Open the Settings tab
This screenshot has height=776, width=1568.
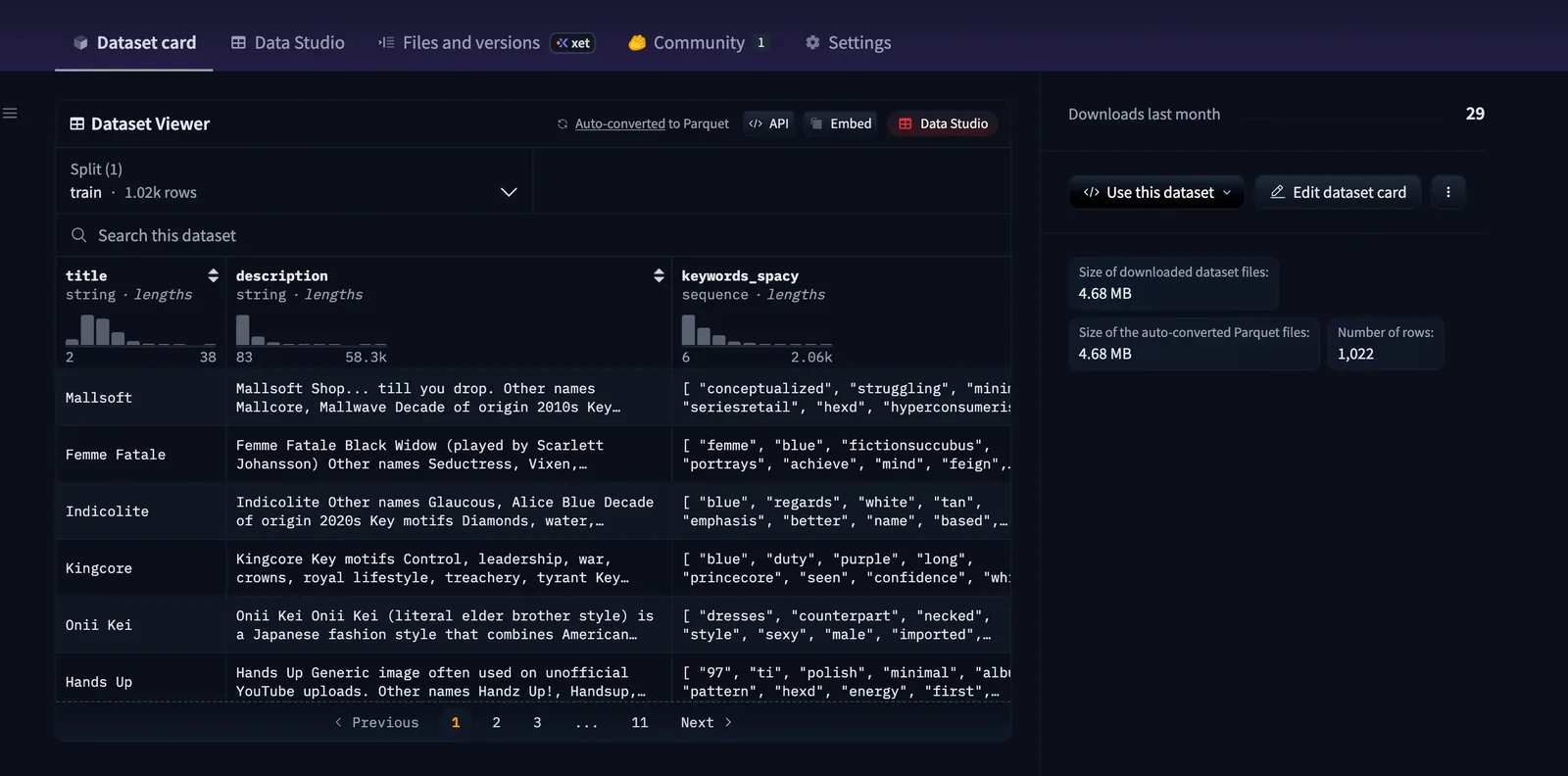[848, 43]
